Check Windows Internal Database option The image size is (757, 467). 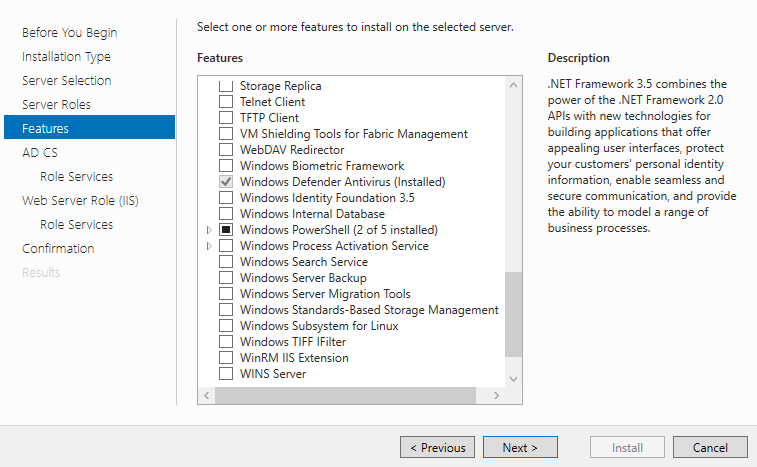tap(225, 213)
